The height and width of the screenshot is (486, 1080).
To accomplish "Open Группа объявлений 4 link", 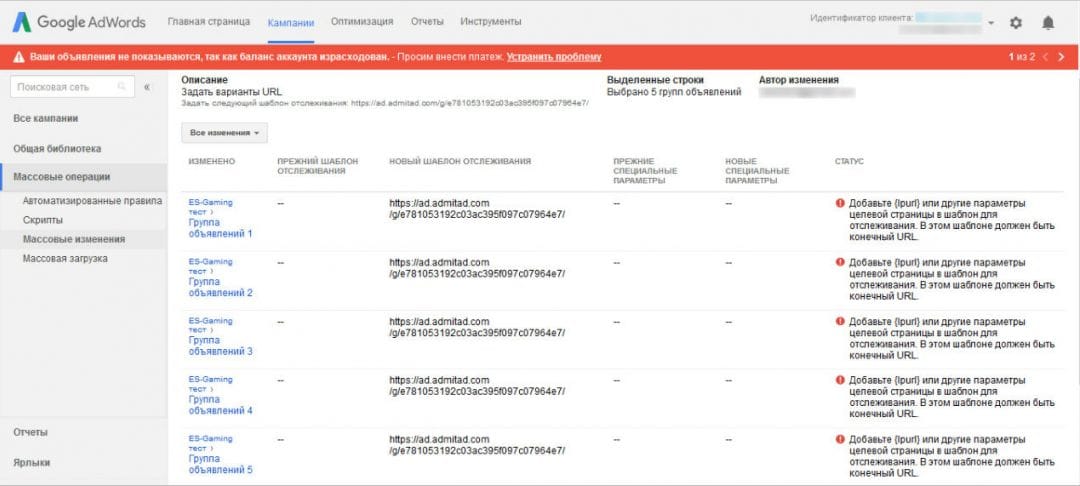I will (x=220, y=405).
